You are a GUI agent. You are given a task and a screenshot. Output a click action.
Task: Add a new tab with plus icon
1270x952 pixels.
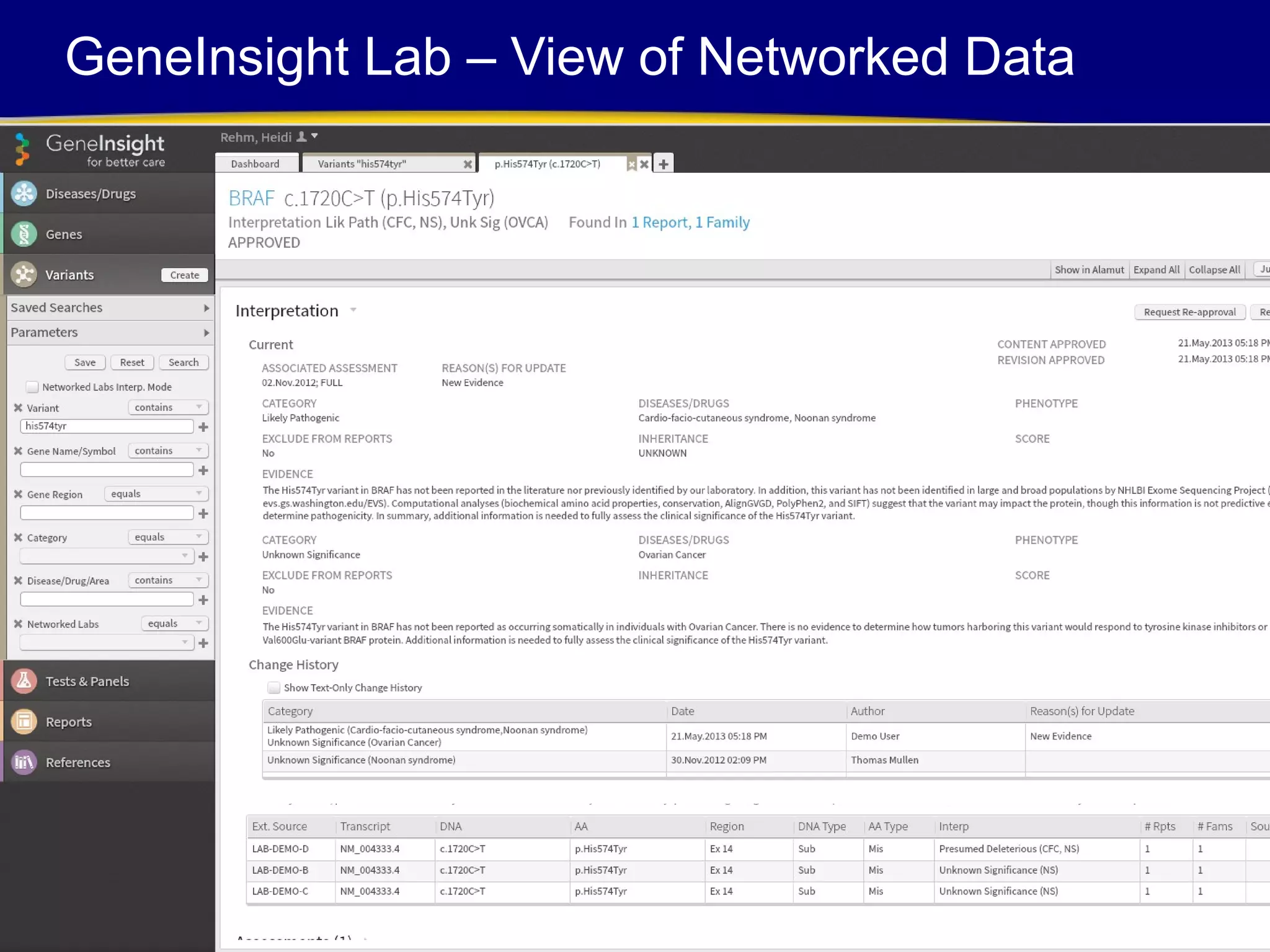(x=664, y=164)
